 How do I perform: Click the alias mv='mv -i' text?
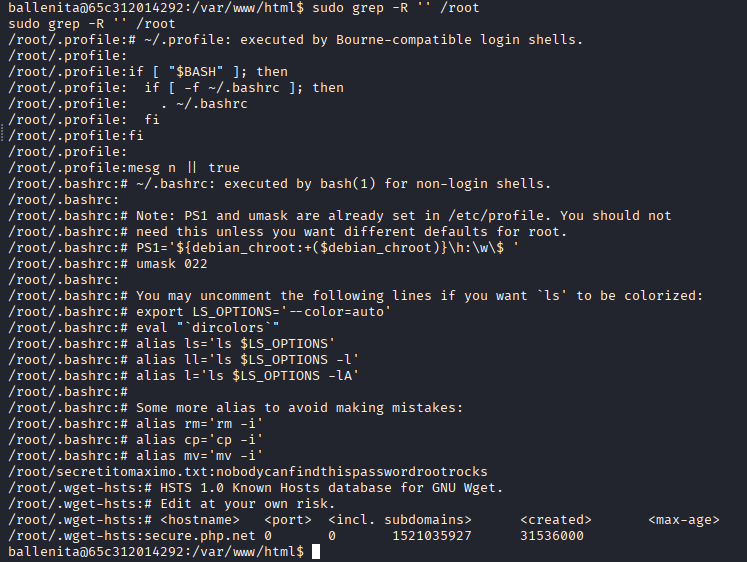click(196, 456)
